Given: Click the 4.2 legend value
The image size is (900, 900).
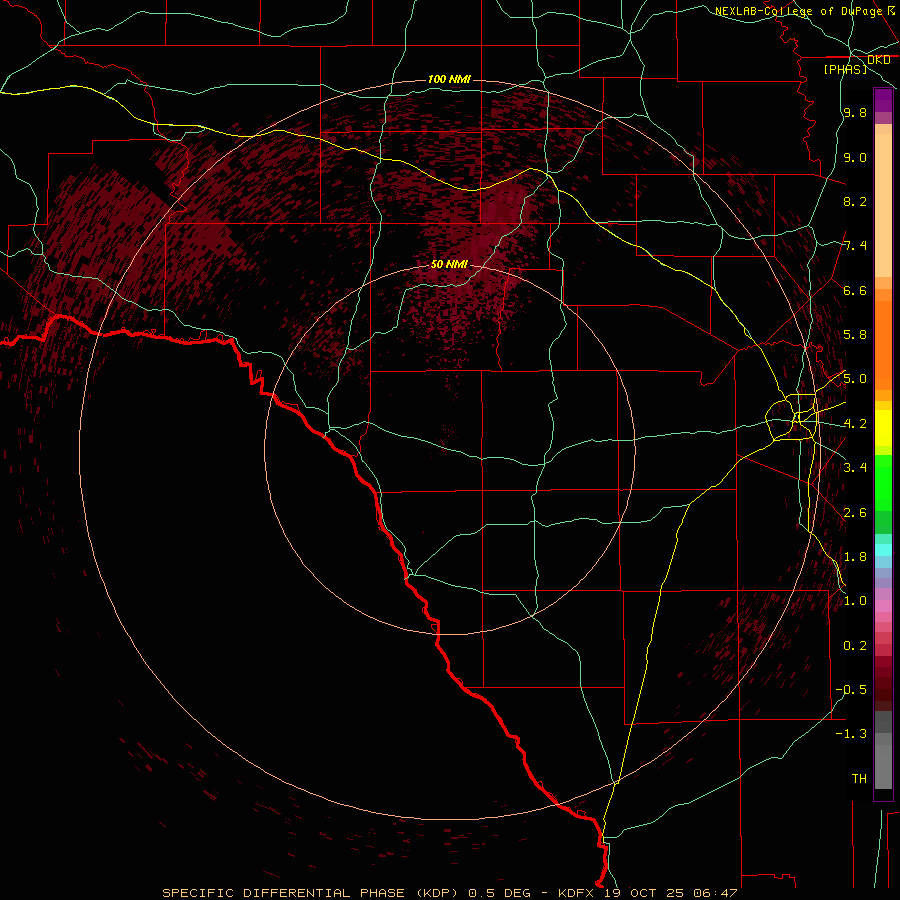Looking at the screenshot, I should pos(855,424).
